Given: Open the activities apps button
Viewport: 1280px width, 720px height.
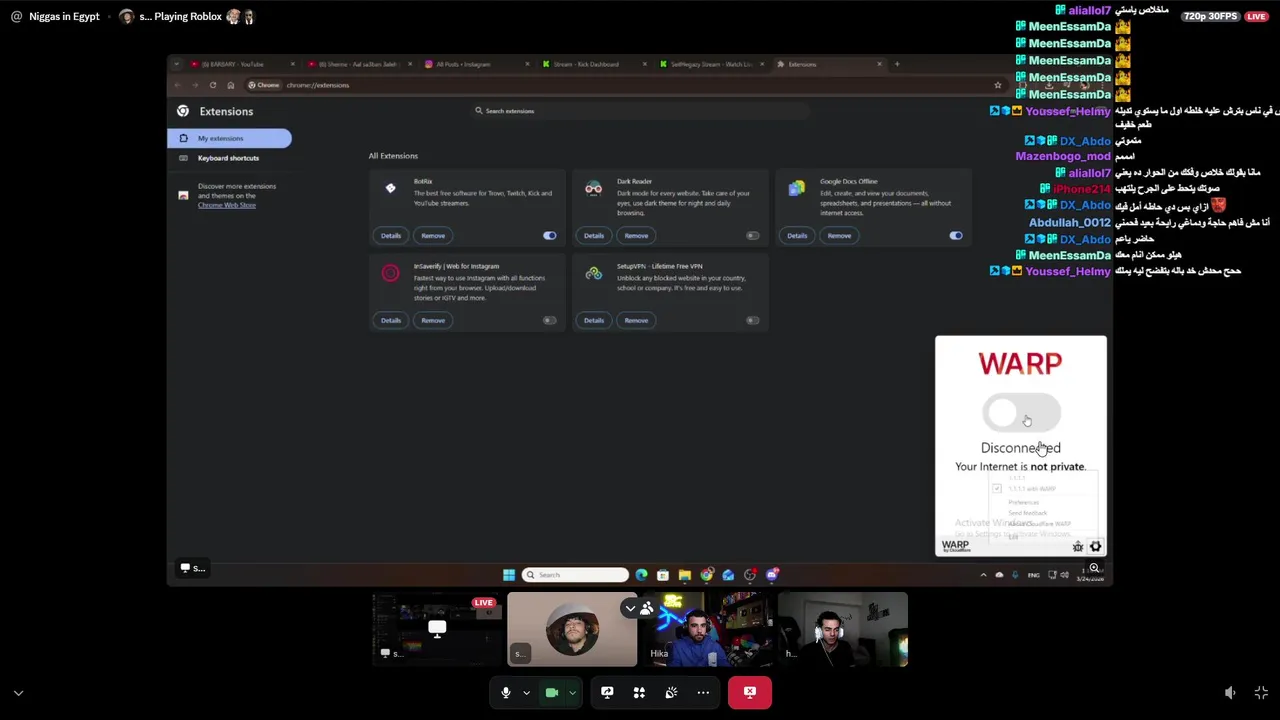Looking at the screenshot, I should pyautogui.click(x=639, y=692).
